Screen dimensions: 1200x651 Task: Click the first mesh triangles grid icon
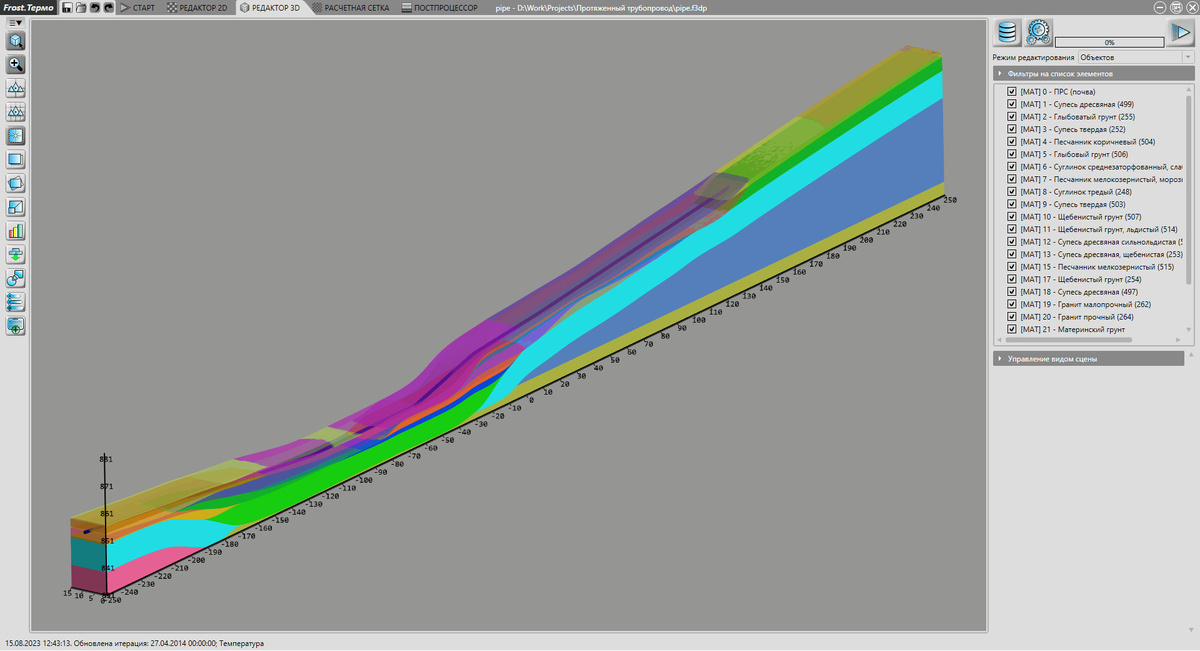click(x=16, y=88)
